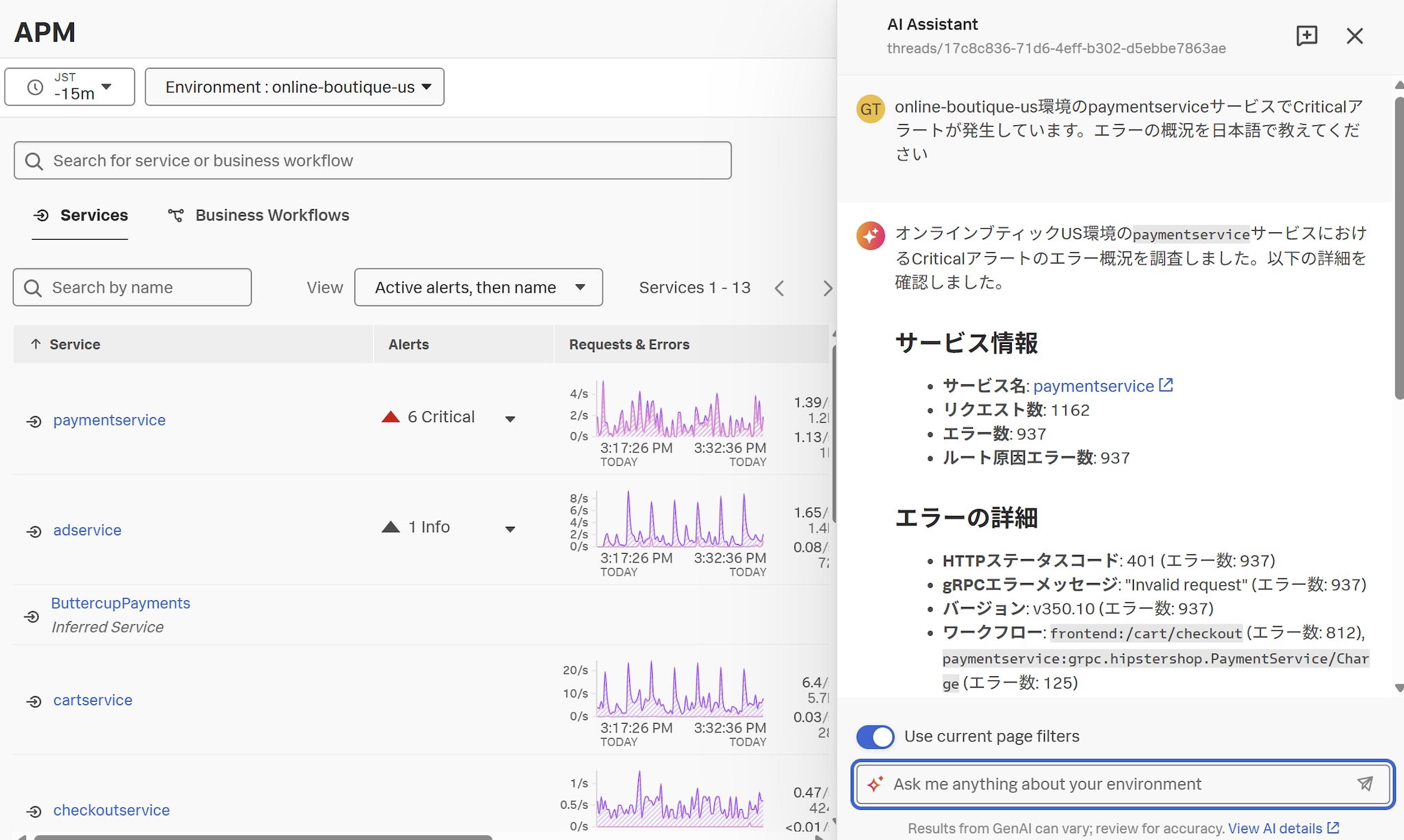Click the Search for service or business workflow field
1404x840 pixels.
(373, 160)
